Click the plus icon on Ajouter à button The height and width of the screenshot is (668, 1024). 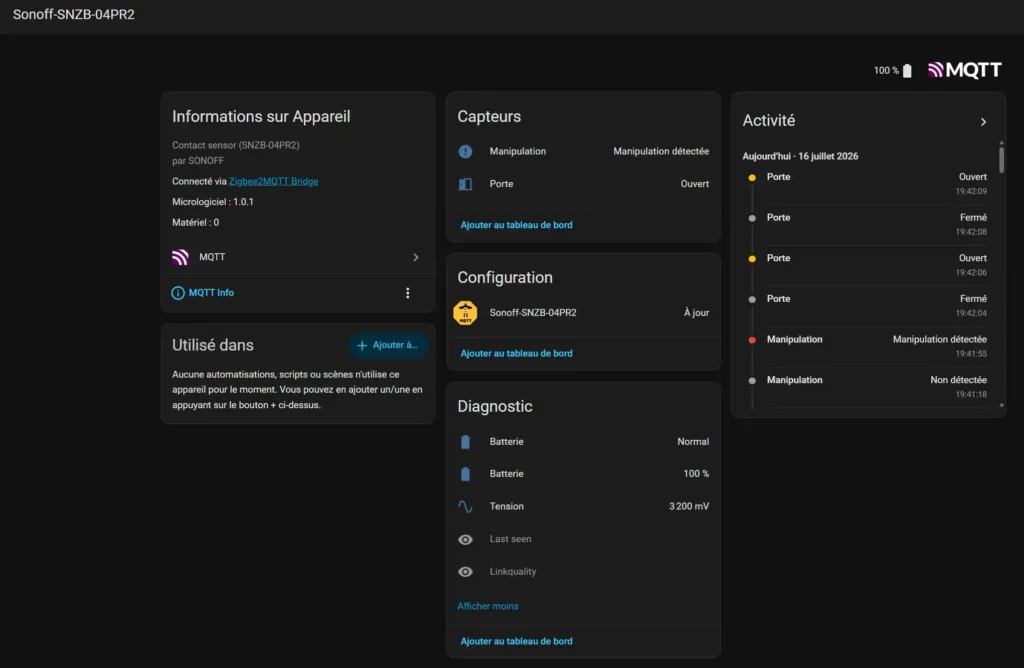pyautogui.click(x=362, y=345)
